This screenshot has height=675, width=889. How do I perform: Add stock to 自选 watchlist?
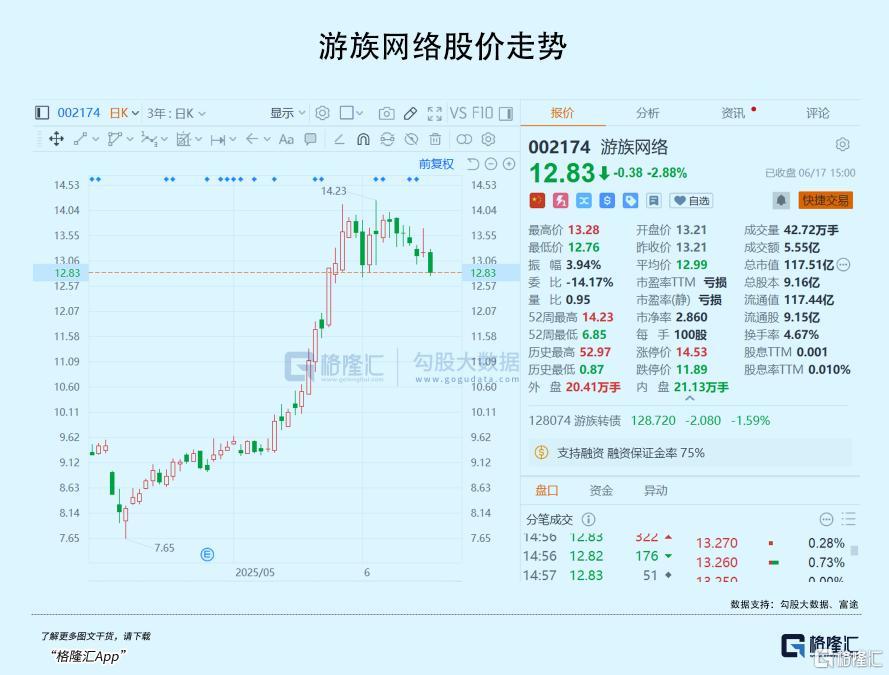[691, 201]
